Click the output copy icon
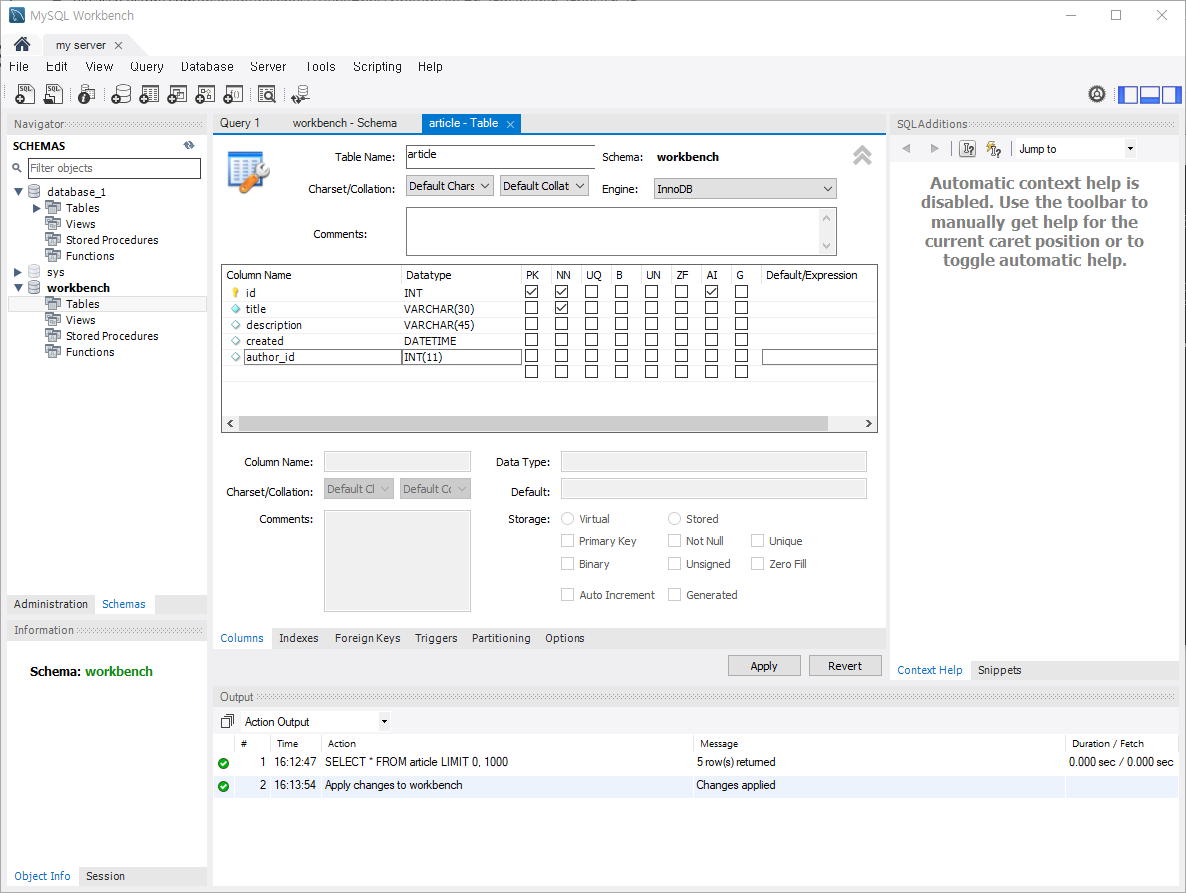This screenshot has height=893, width=1186. coord(227,721)
